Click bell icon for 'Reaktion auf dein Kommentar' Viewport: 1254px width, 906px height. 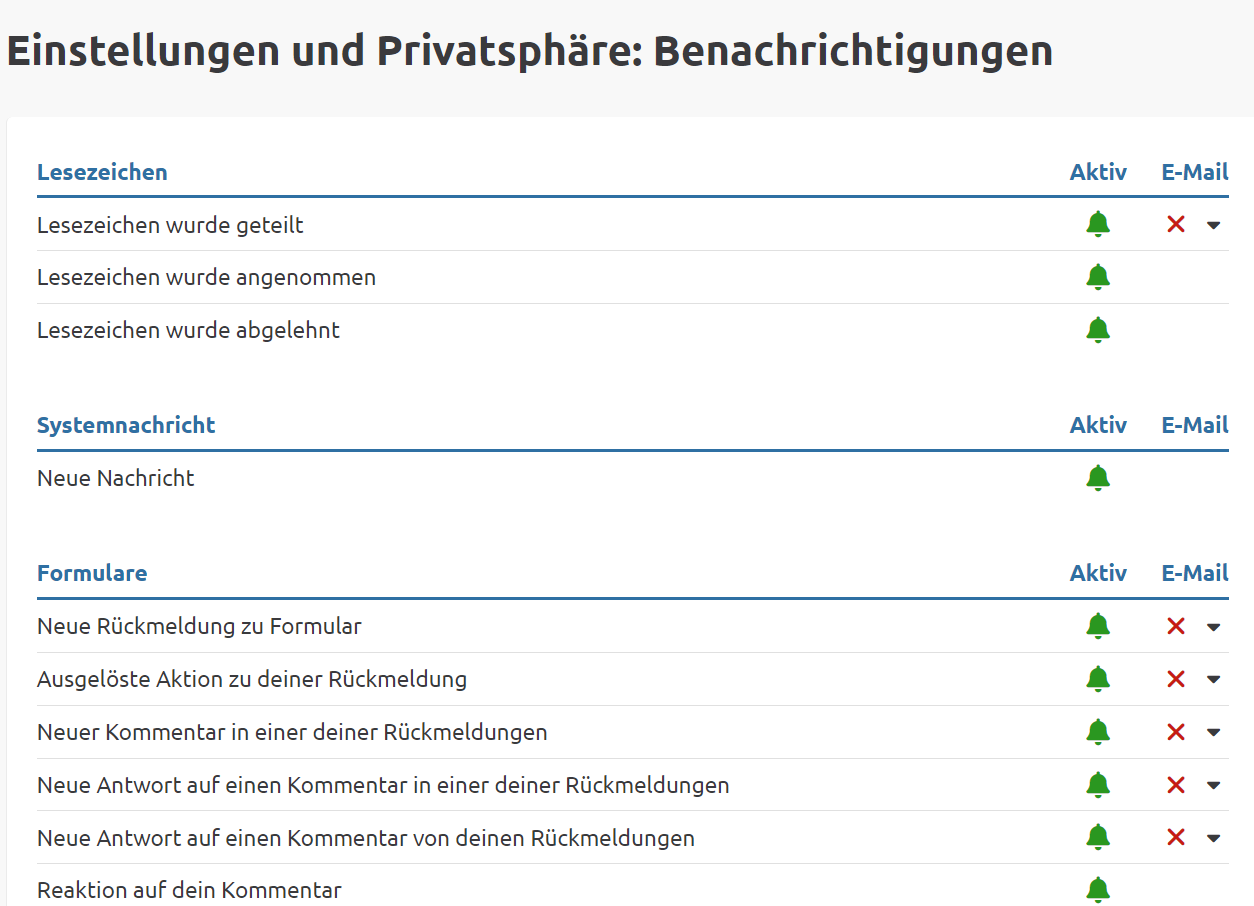pos(1098,889)
